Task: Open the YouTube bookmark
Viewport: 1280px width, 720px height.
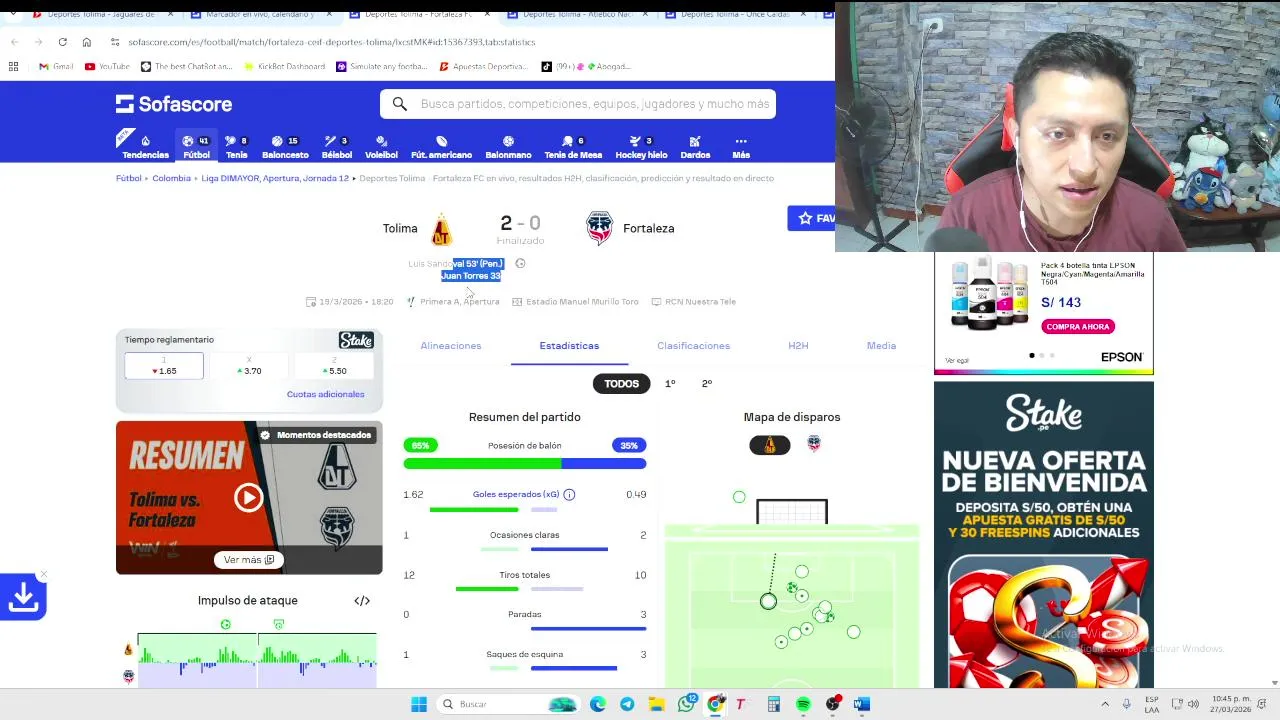Action: 107,66
